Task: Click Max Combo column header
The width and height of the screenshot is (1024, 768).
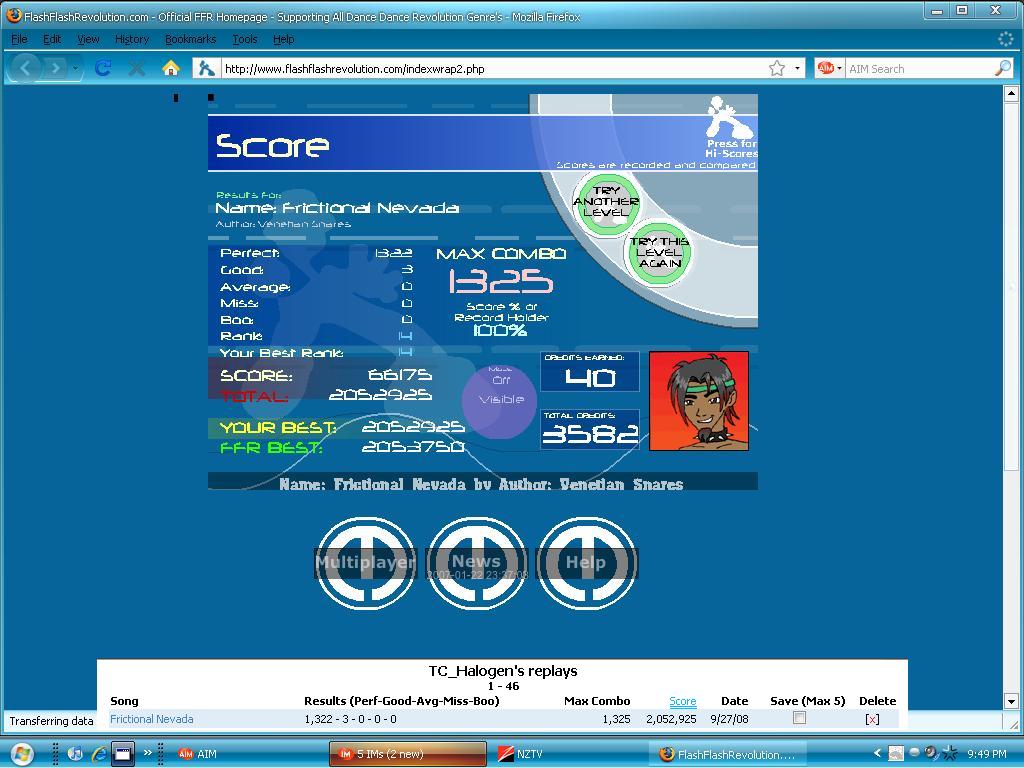Action: (x=597, y=701)
